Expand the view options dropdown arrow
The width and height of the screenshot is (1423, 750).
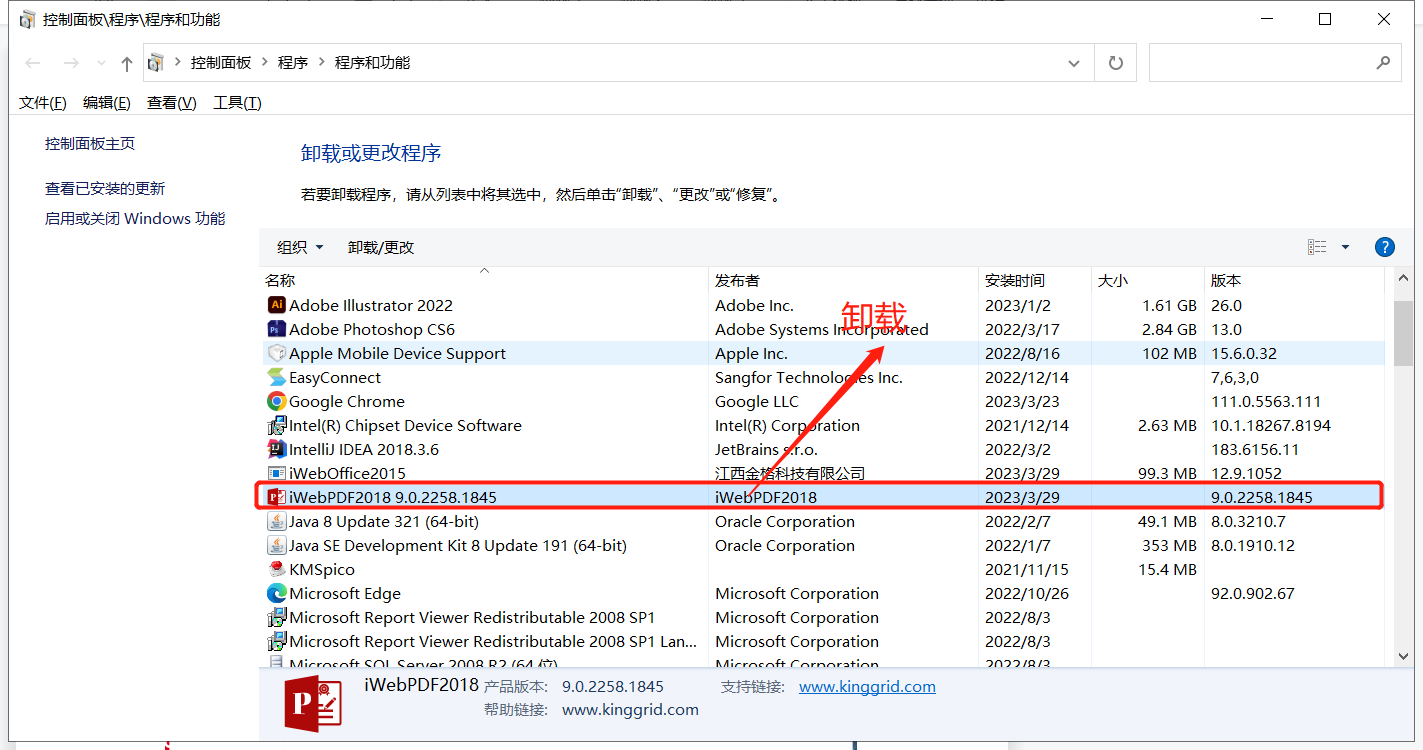[1345, 247]
